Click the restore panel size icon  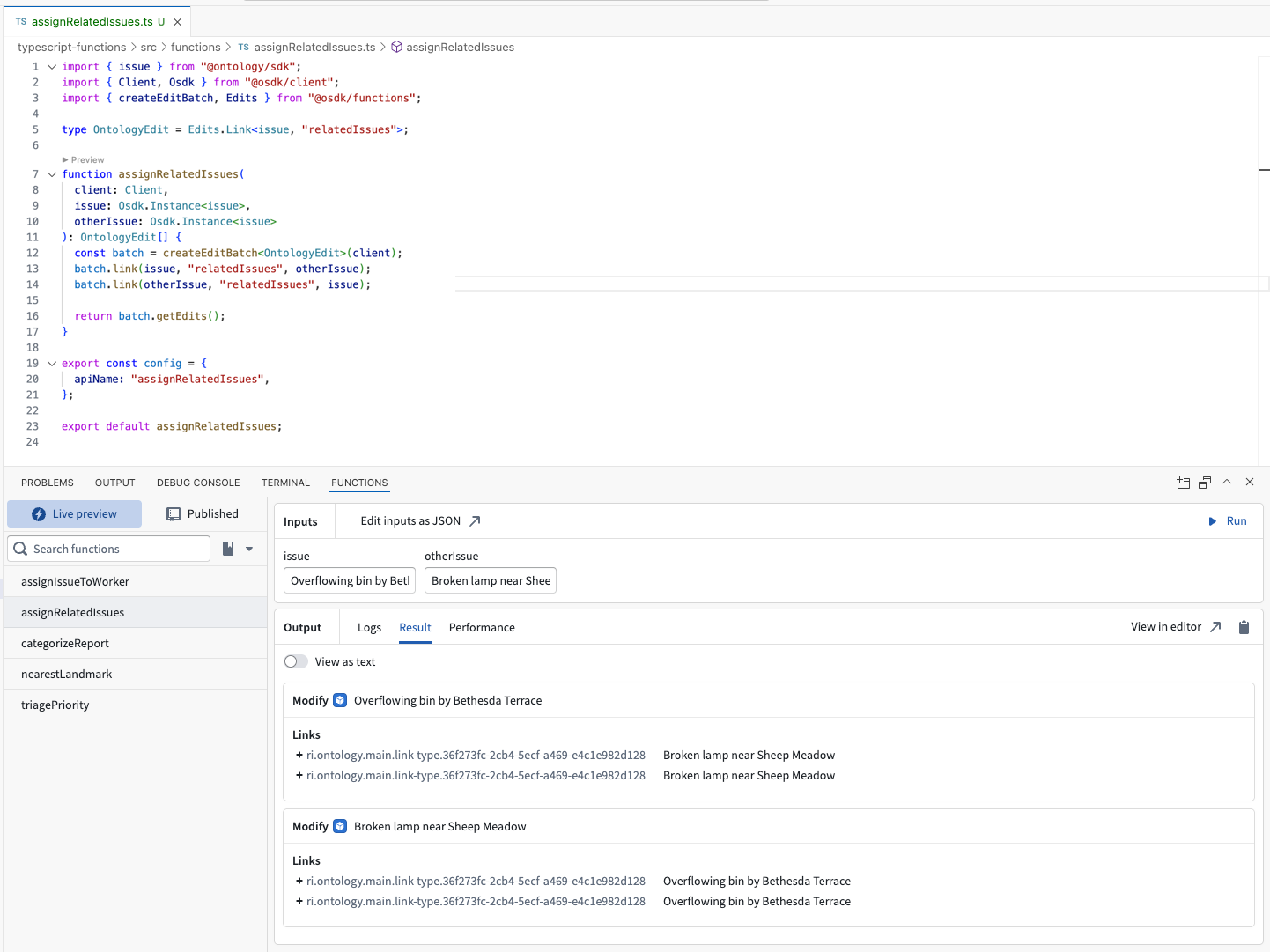(x=1205, y=483)
